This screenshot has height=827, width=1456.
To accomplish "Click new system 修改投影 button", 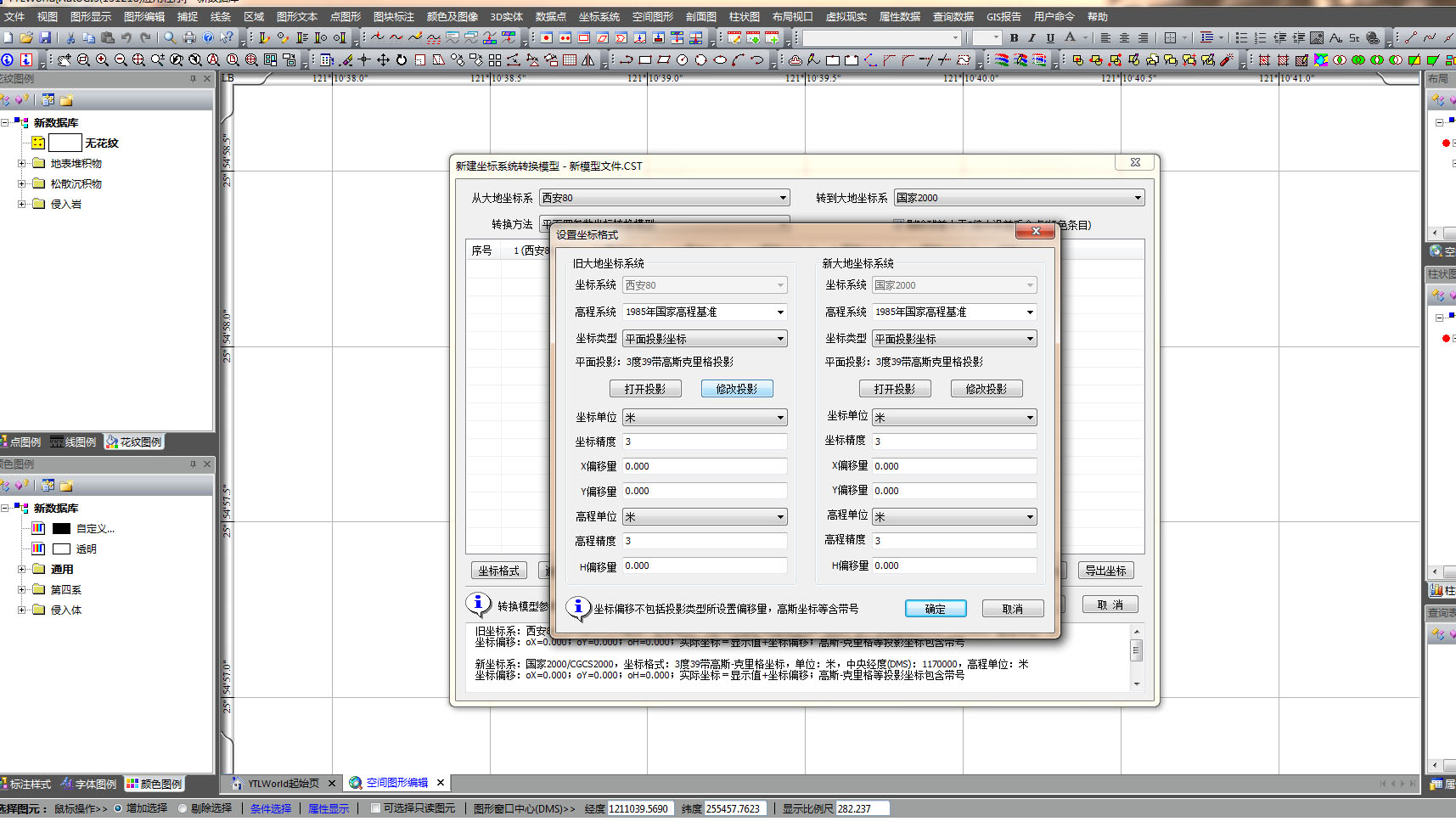I will click(987, 389).
